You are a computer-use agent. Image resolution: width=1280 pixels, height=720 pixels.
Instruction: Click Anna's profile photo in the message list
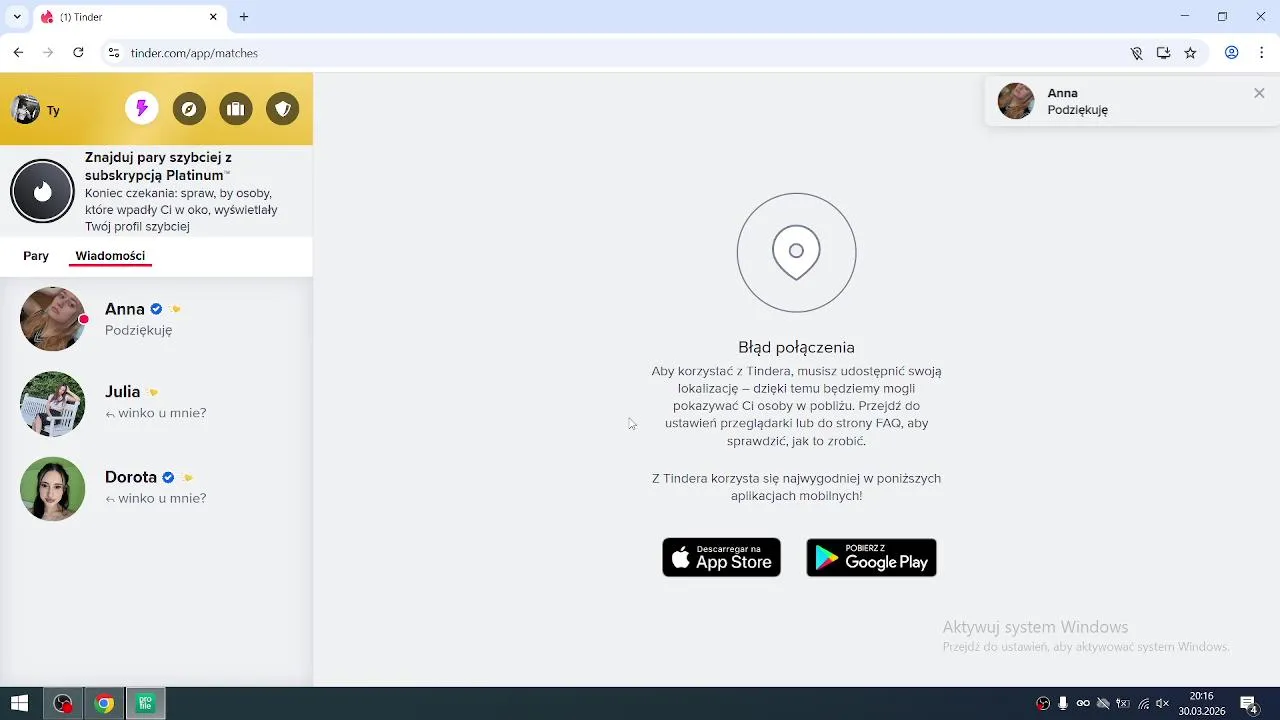pos(52,319)
